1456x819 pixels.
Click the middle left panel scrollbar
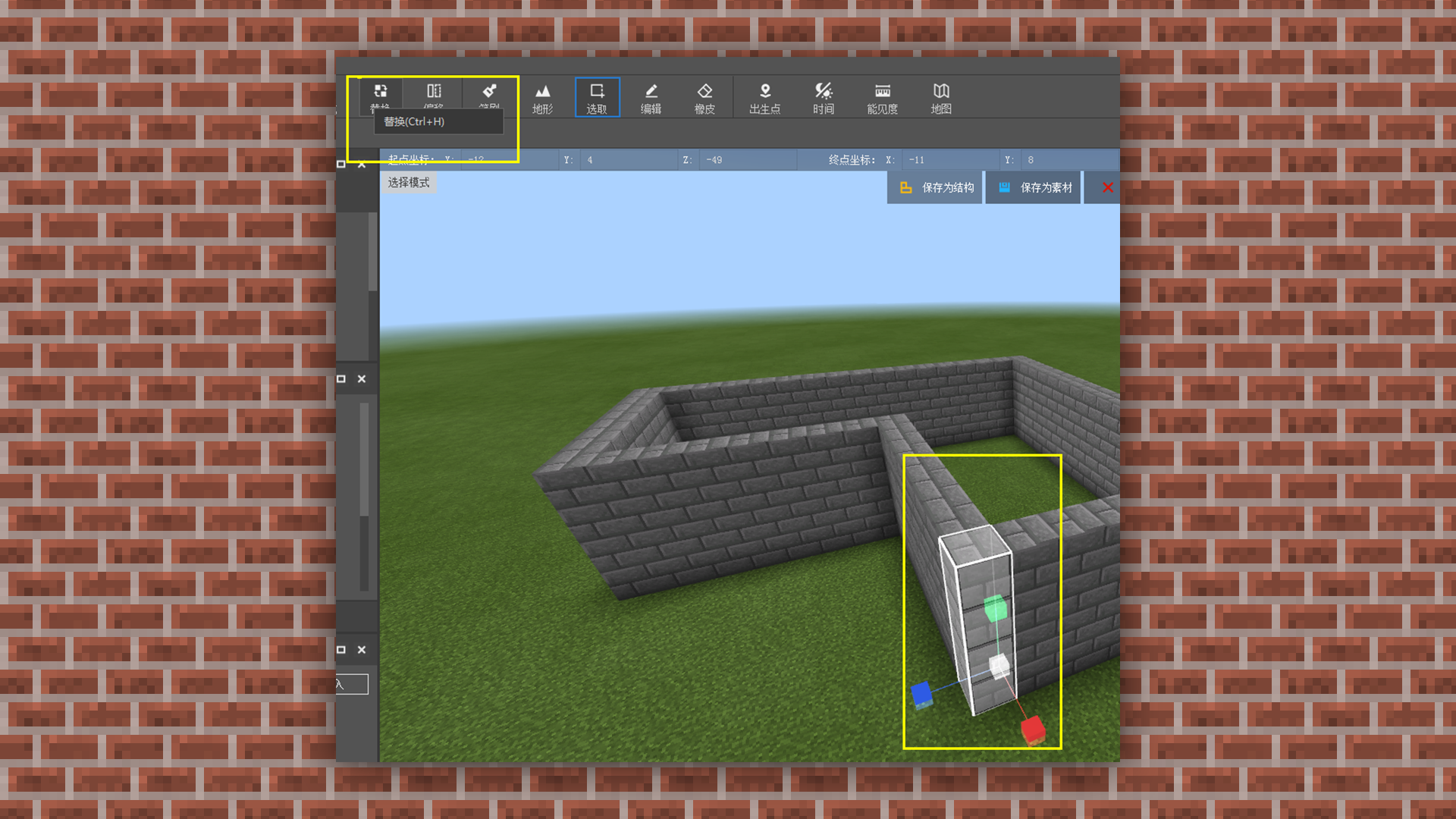click(365, 460)
